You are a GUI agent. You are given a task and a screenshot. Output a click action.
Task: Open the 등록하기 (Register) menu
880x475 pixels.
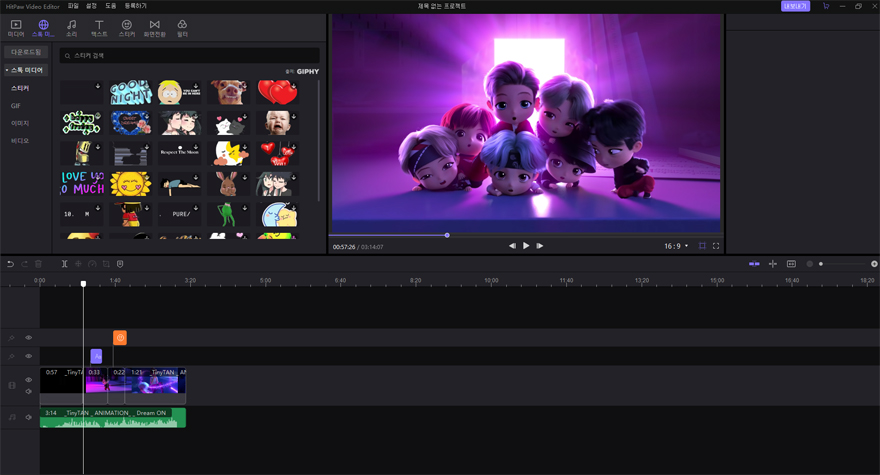135,6
